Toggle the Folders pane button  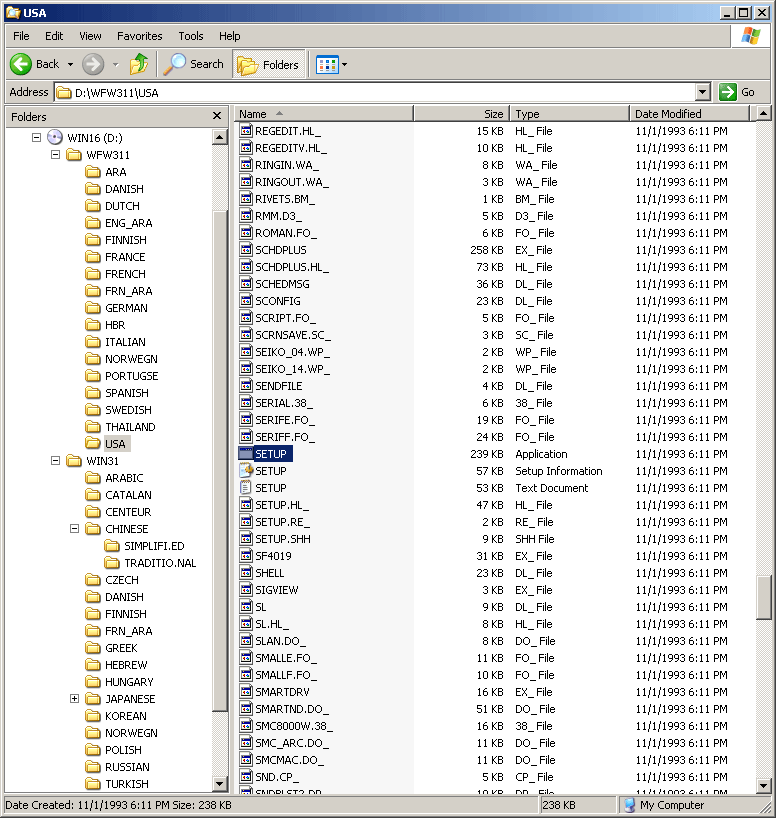point(269,65)
